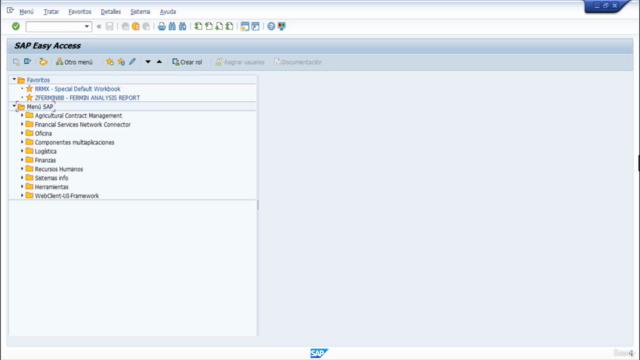This screenshot has height=360, width=640.
Task: Click the SAP menu icon with the pencil
Action: (x=27, y=62)
